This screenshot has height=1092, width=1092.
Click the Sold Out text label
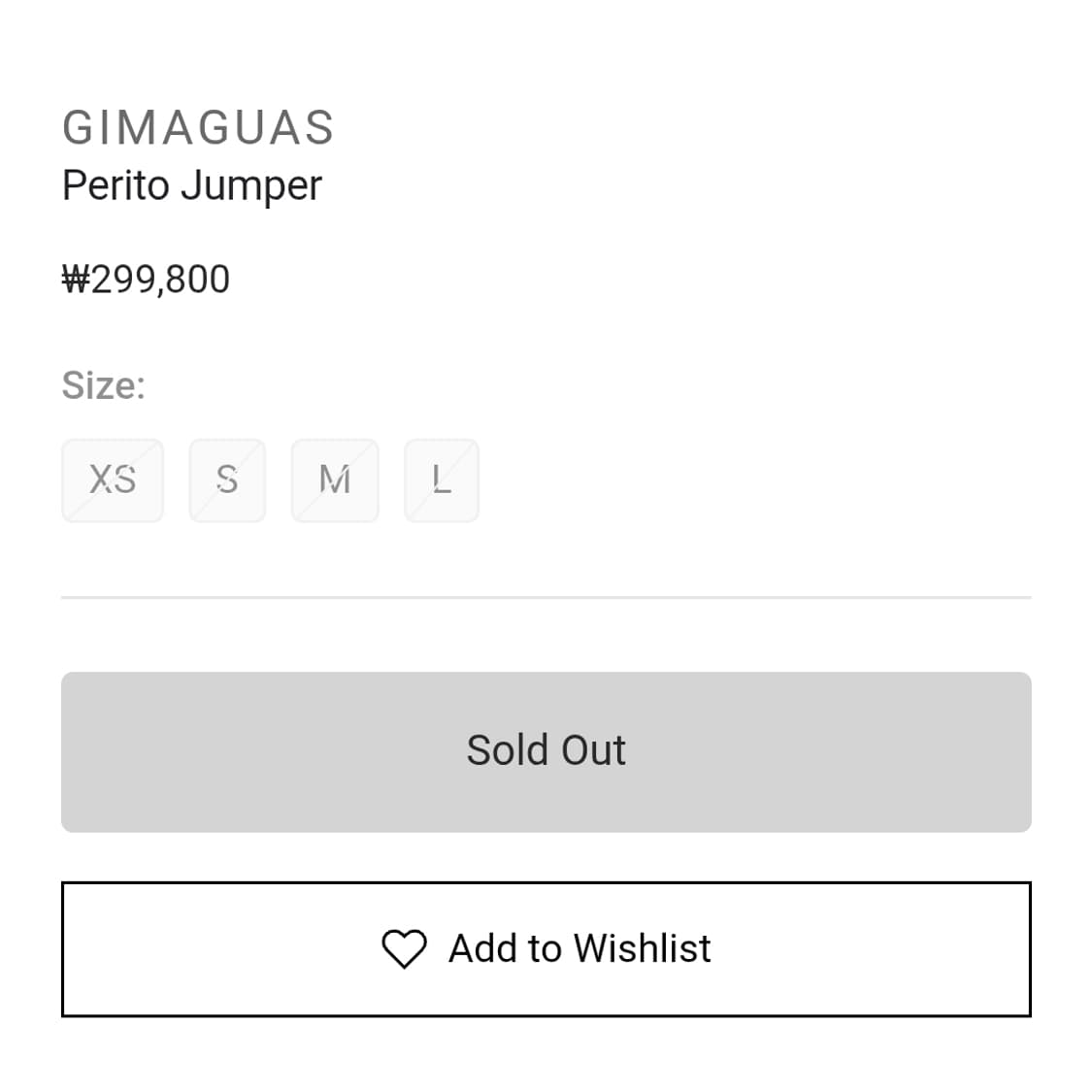(x=546, y=750)
